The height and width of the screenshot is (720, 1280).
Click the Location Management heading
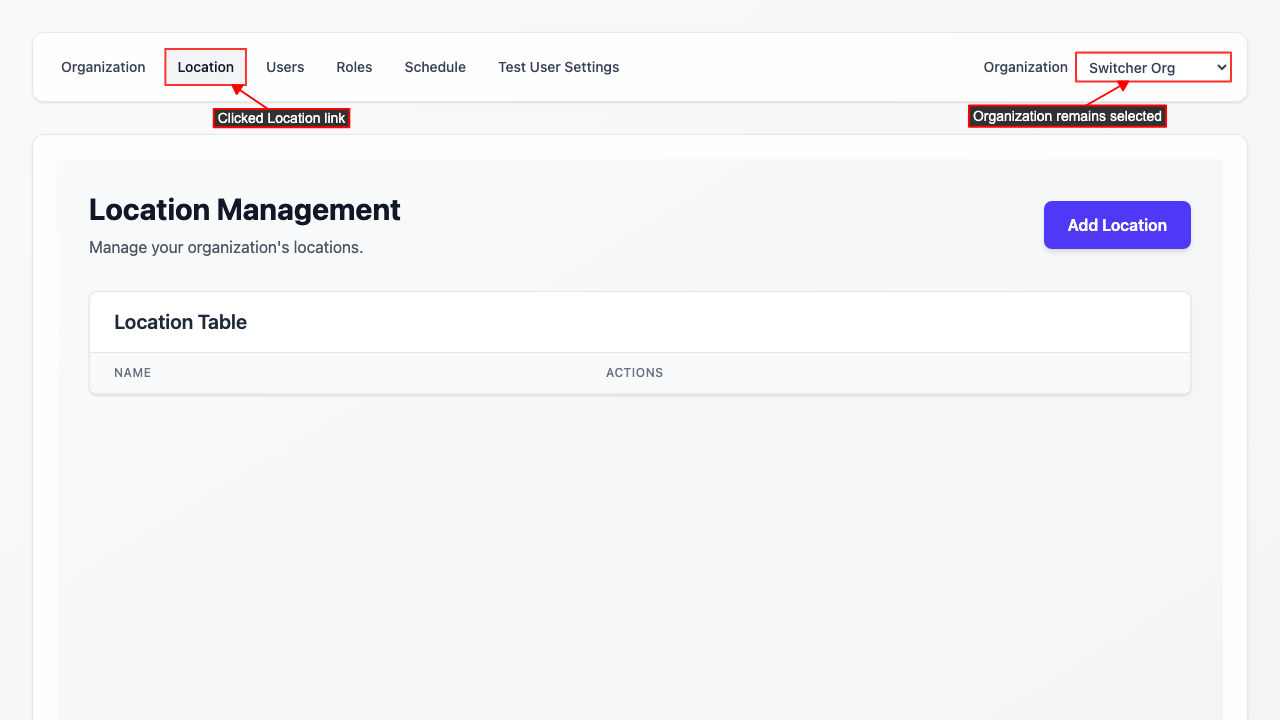point(245,210)
